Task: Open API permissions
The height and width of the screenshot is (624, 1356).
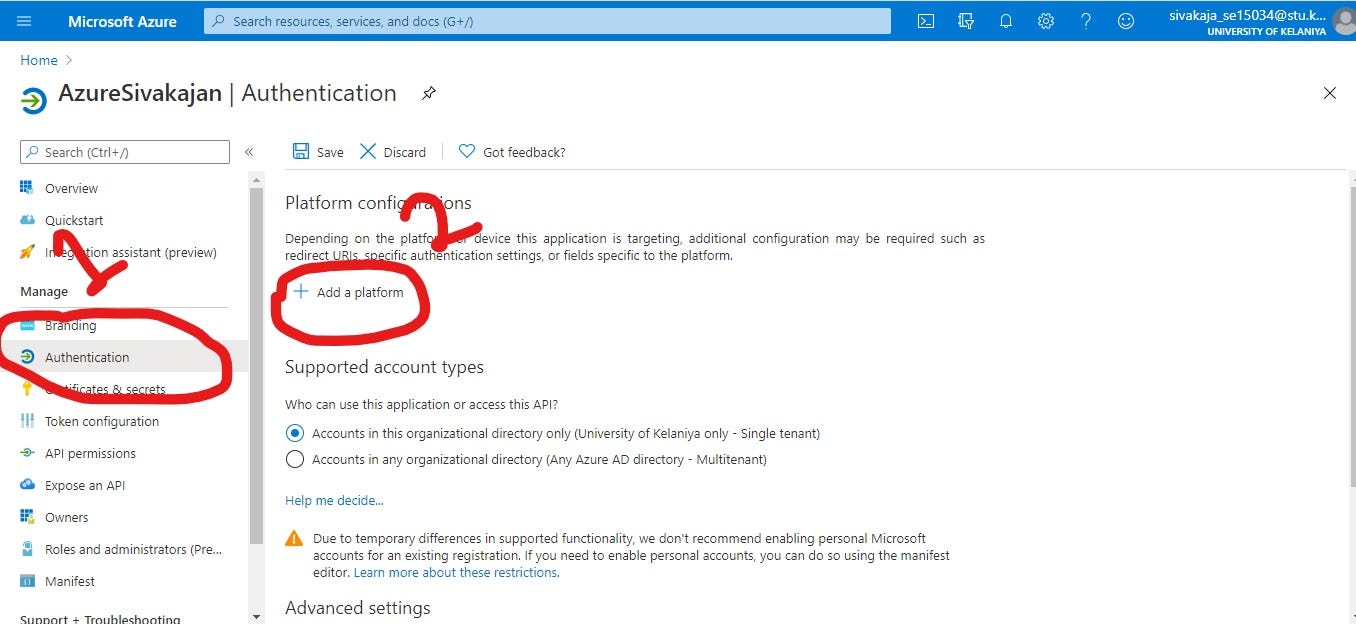Action: point(90,453)
